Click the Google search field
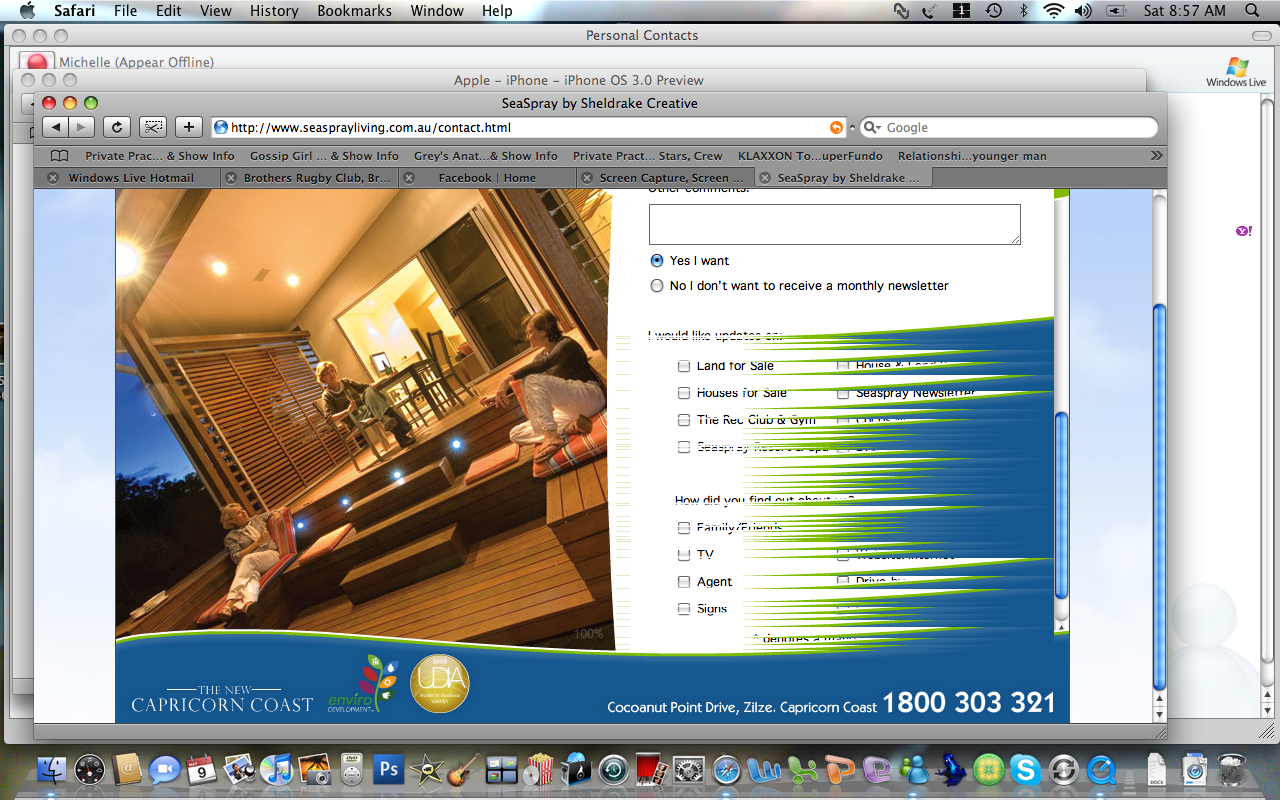This screenshot has width=1280, height=800. pyautogui.click(x=1008, y=127)
